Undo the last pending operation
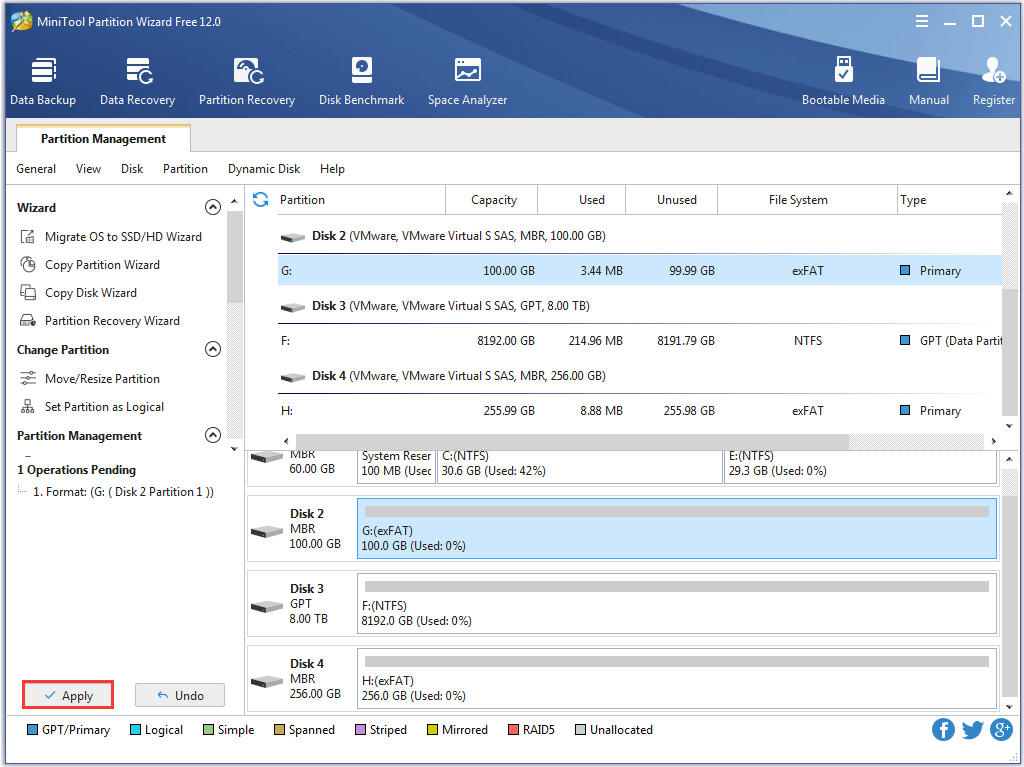 point(180,695)
